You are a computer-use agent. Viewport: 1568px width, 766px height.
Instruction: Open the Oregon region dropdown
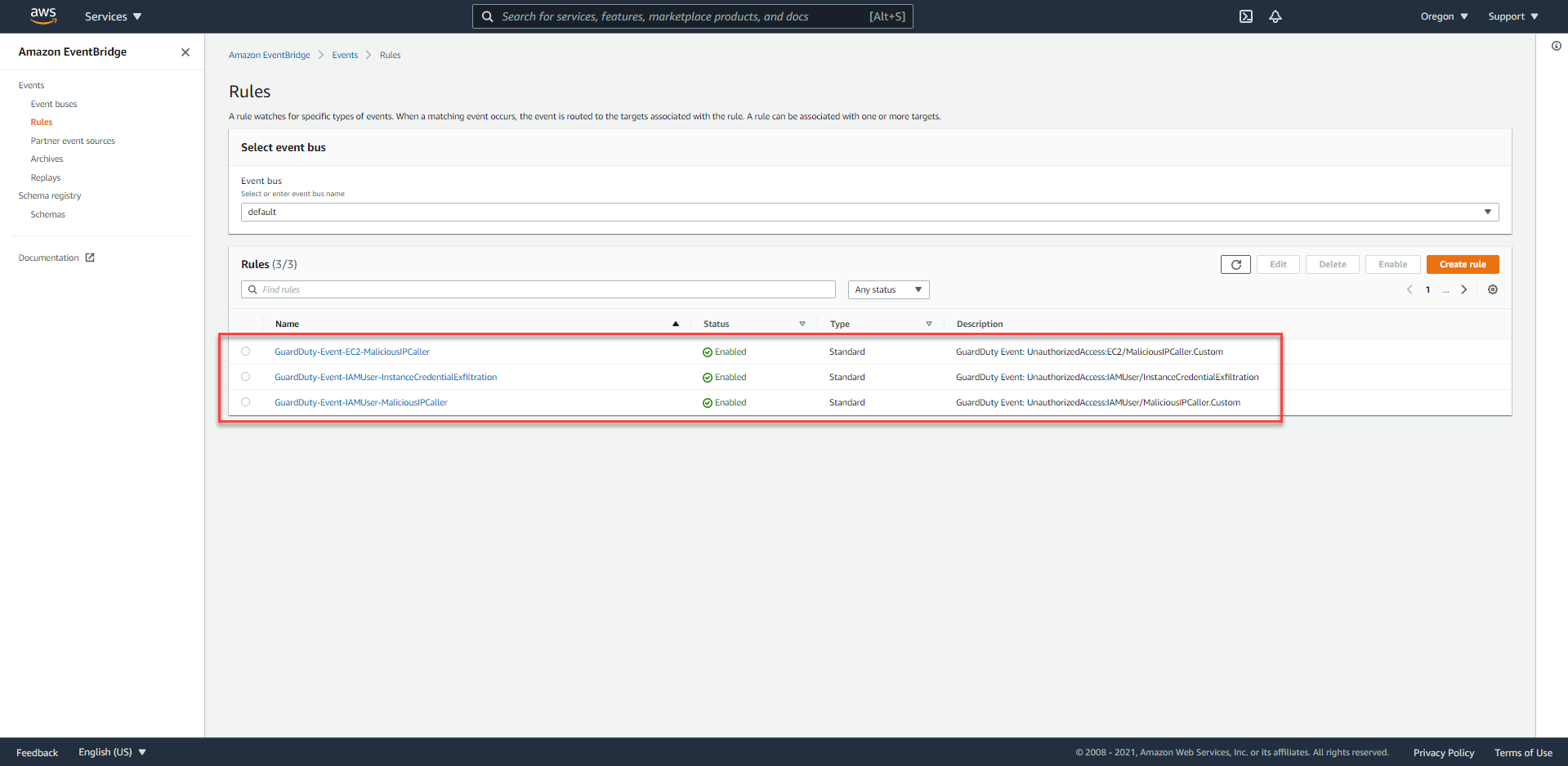point(1444,16)
